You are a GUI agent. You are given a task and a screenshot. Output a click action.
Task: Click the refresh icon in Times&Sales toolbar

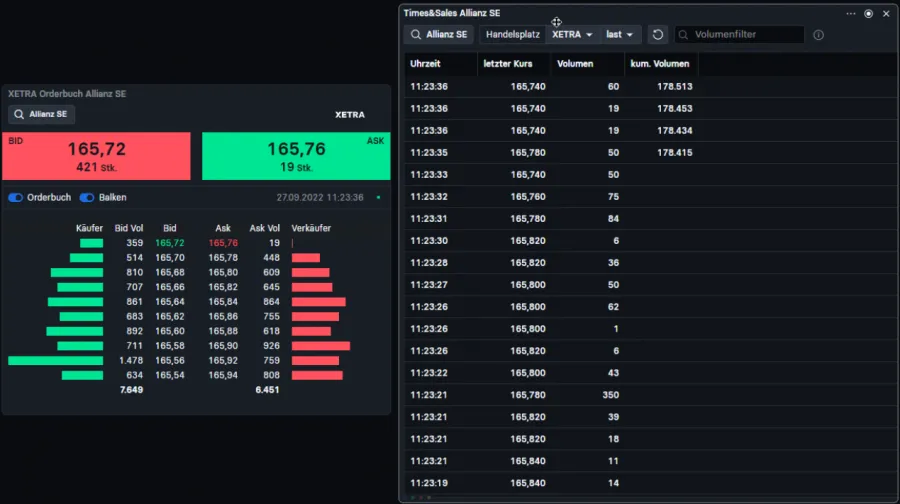point(658,35)
